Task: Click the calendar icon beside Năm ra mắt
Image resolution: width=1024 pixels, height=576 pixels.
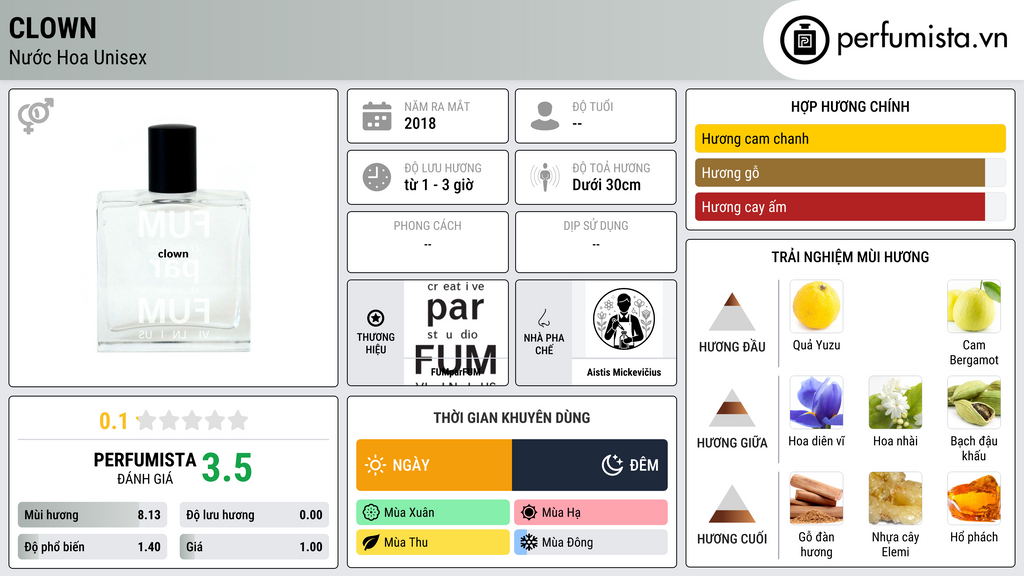Action: pyautogui.click(x=377, y=116)
